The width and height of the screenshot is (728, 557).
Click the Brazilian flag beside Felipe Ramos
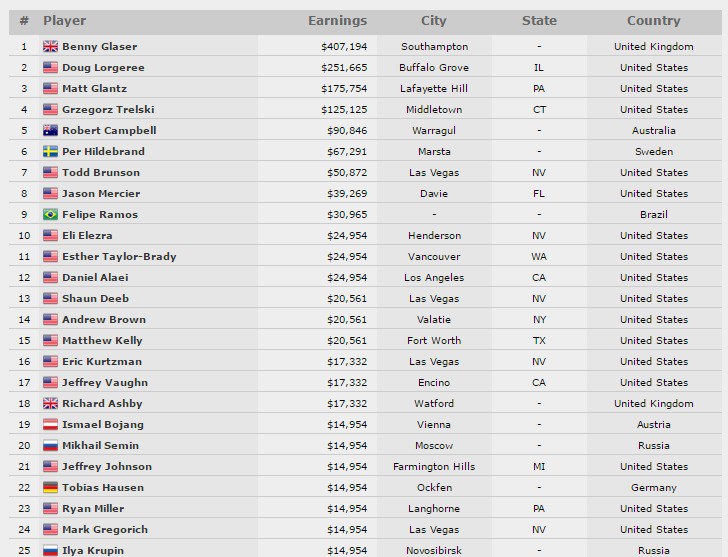tap(50, 215)
